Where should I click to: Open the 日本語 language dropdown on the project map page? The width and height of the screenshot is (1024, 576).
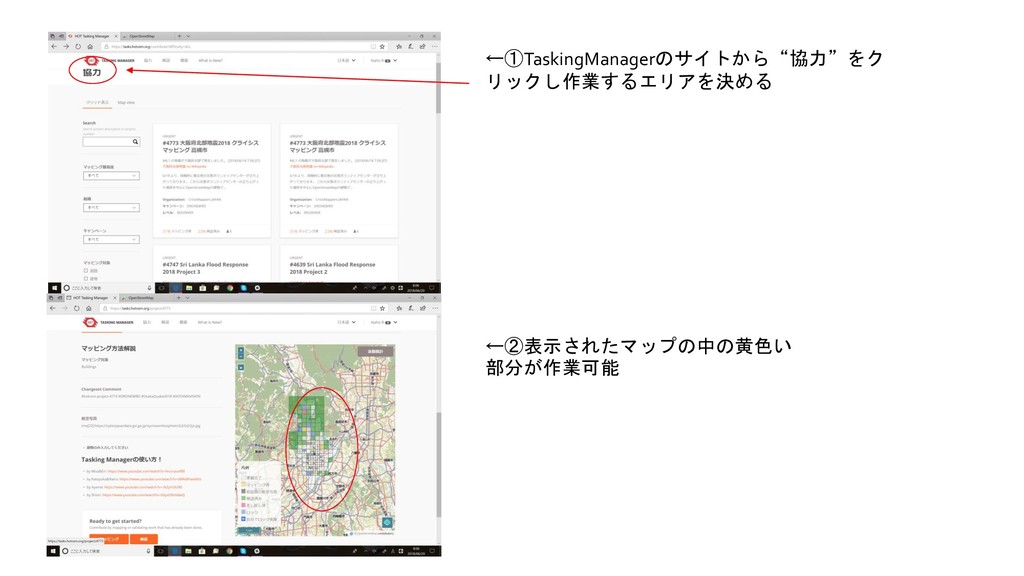pyautogui.click(x=346, y=322)
